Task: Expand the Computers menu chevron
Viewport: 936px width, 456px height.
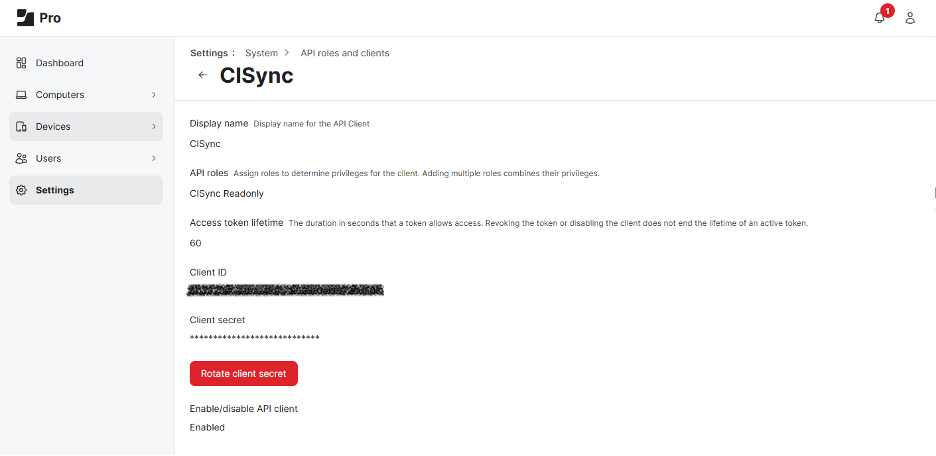Action: [153, 95]
